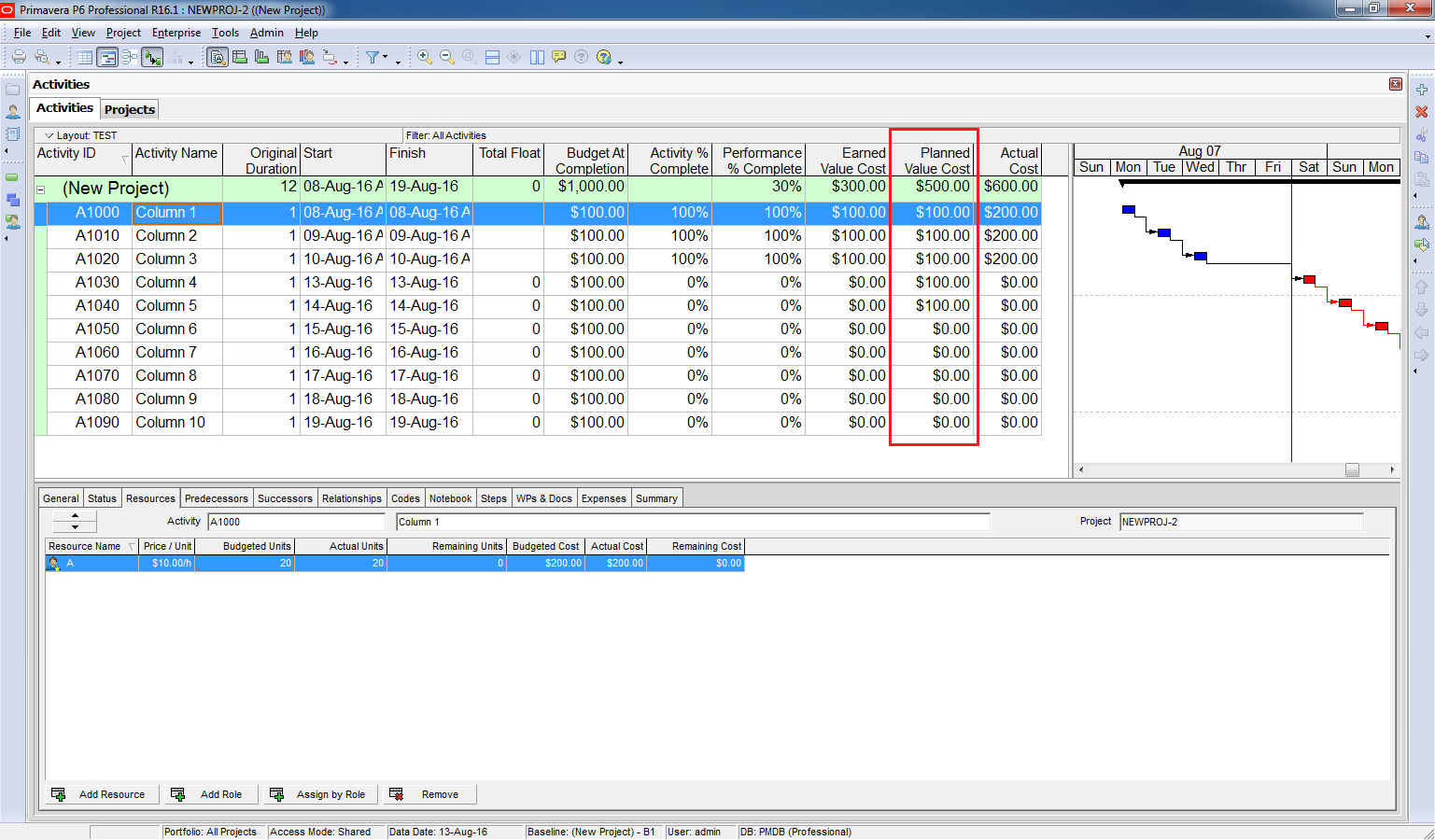Open the Enterprise menu
Viewport: 1435px width, 840px height.
176,33
